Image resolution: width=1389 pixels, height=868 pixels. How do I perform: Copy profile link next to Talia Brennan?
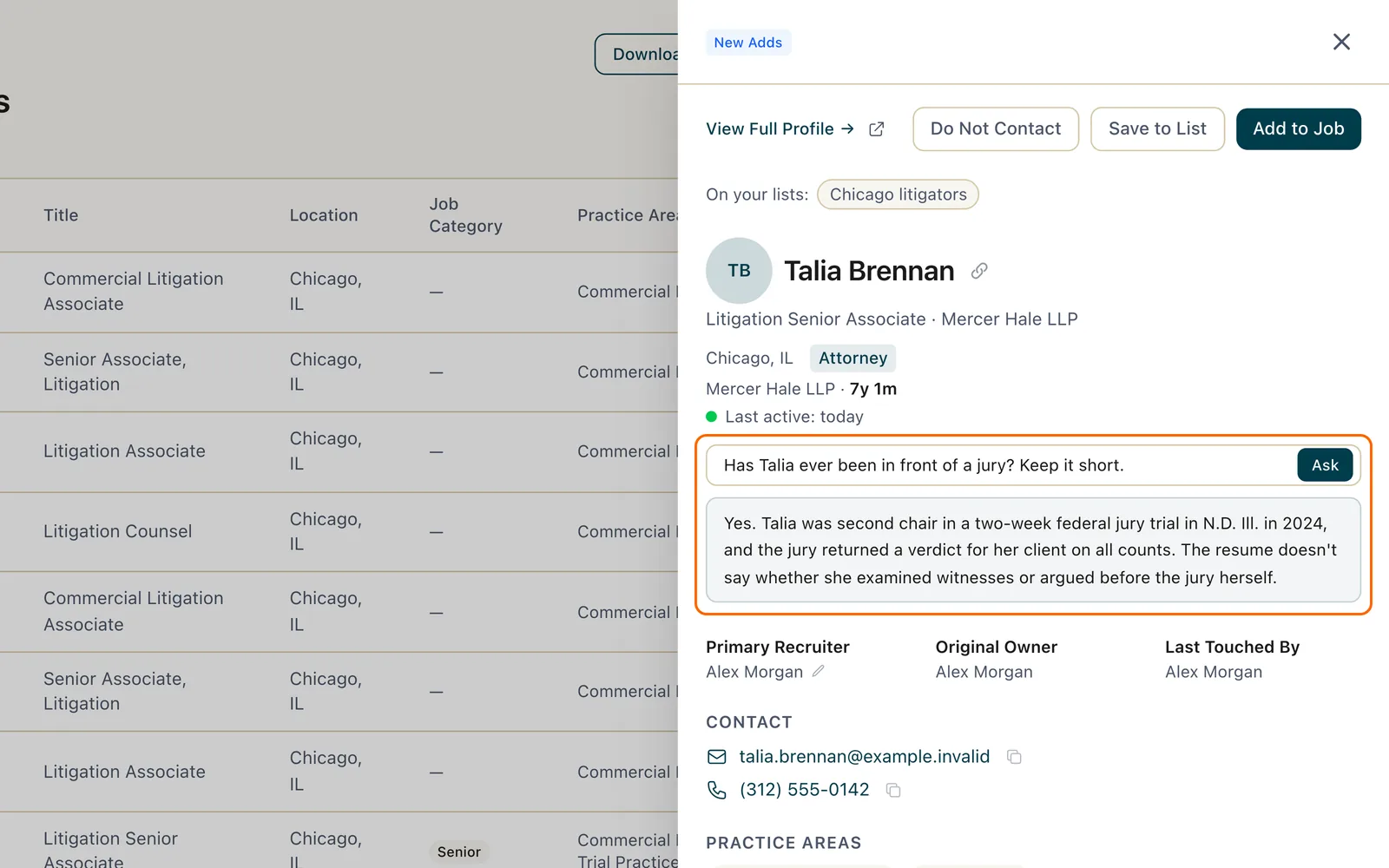(x=979, y=271)
